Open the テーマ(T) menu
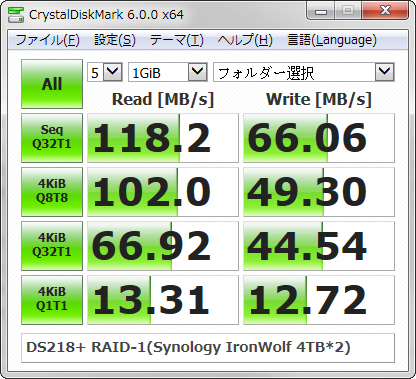The image size is (416, 379). (x=176, y=40)
